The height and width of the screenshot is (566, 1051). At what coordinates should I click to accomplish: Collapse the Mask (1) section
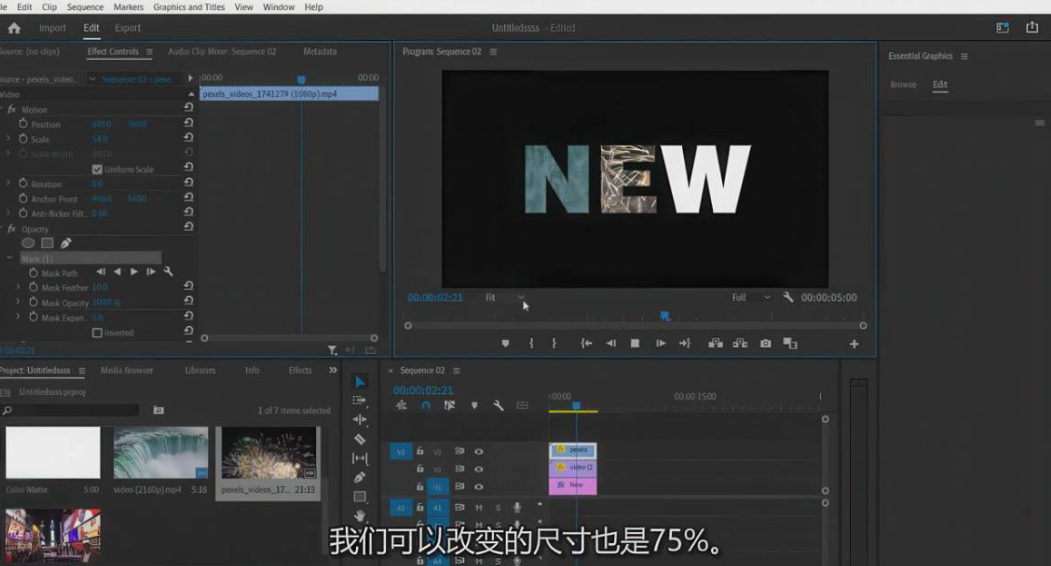(9, 258)
